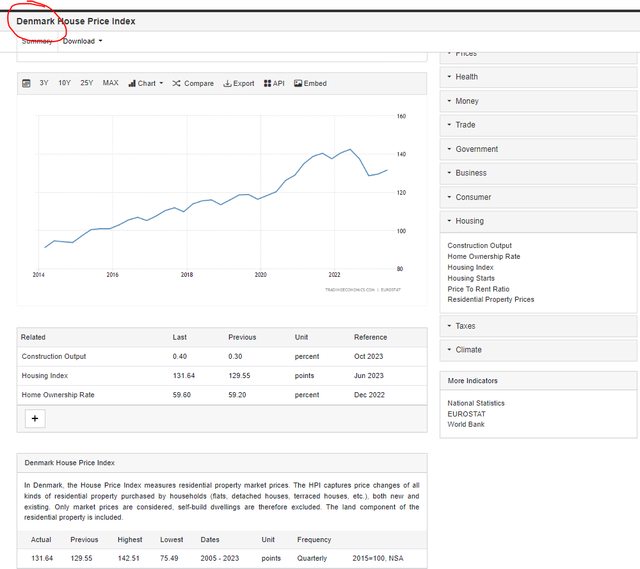640x569 pixels.
Task: Export the chart data
Action: (238, 84)
